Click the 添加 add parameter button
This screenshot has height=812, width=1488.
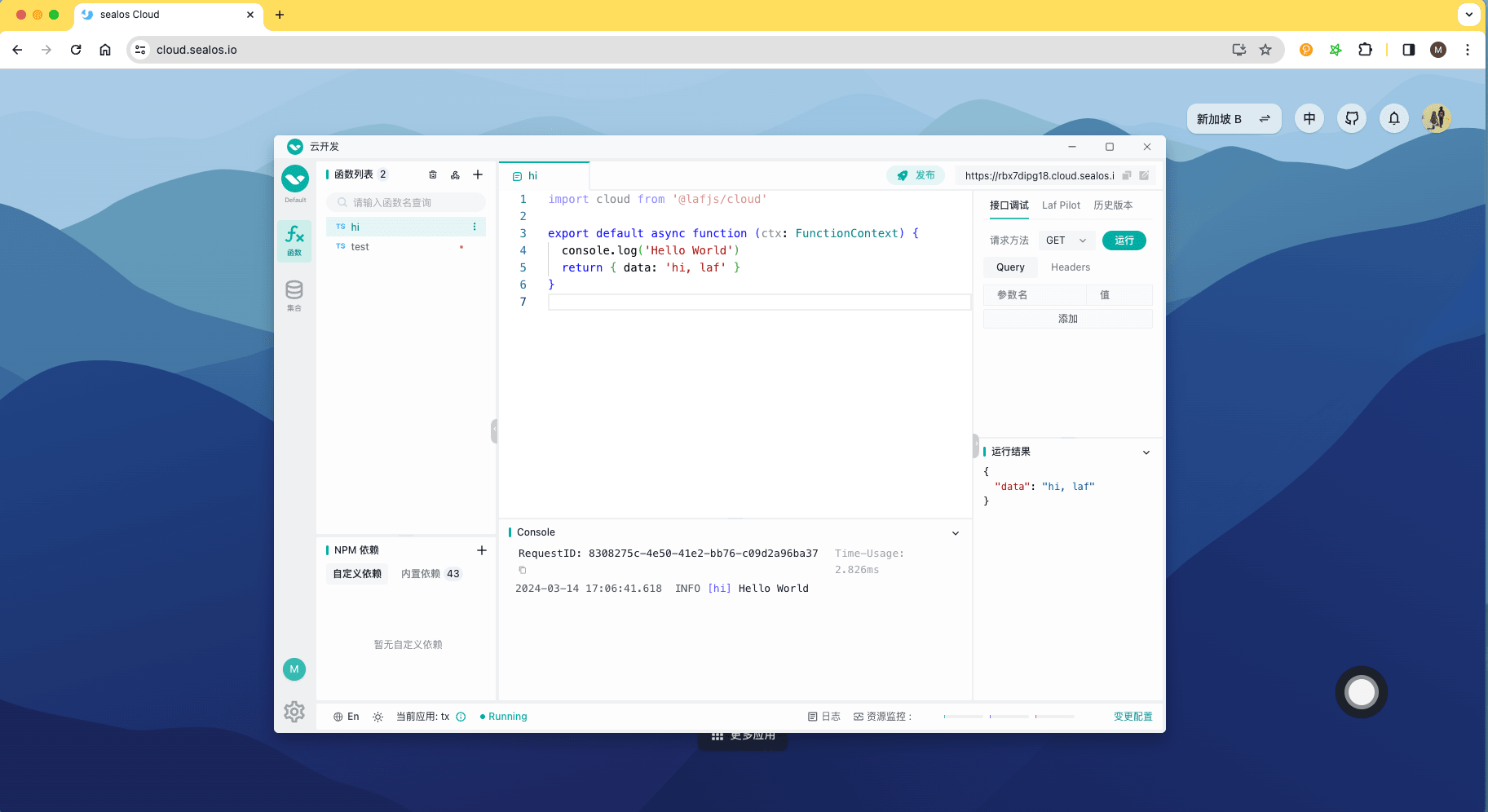[x=1068, y=319]
